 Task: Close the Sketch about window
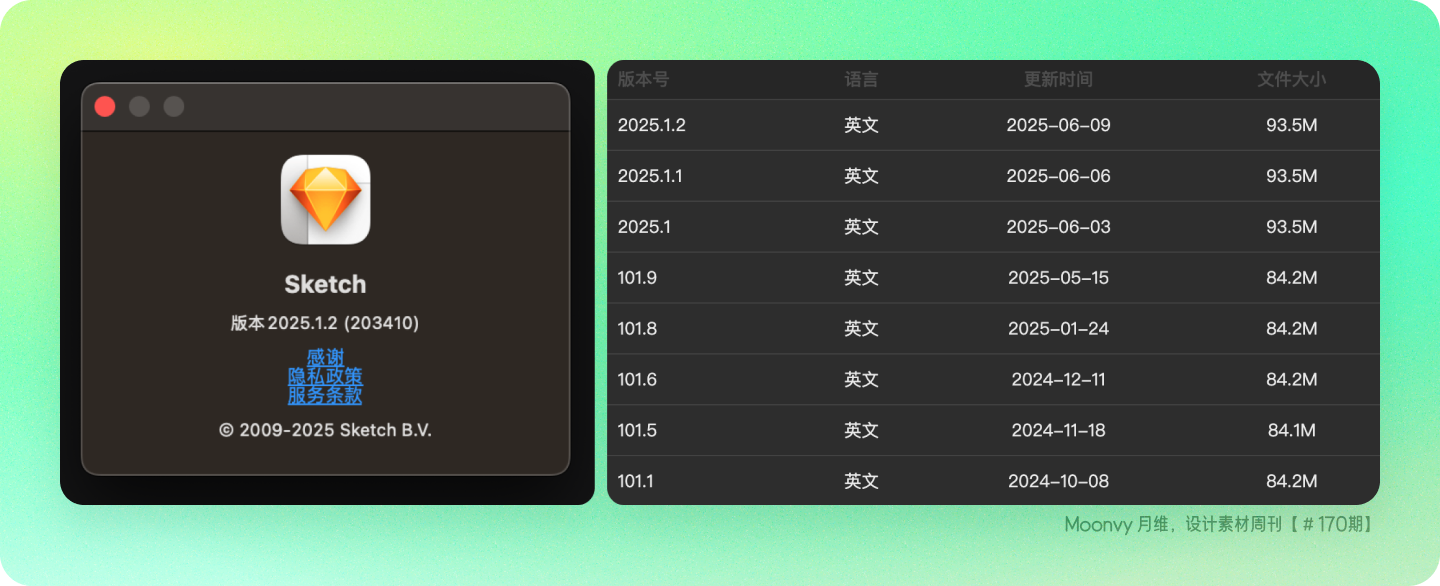[x=105, y=106]
